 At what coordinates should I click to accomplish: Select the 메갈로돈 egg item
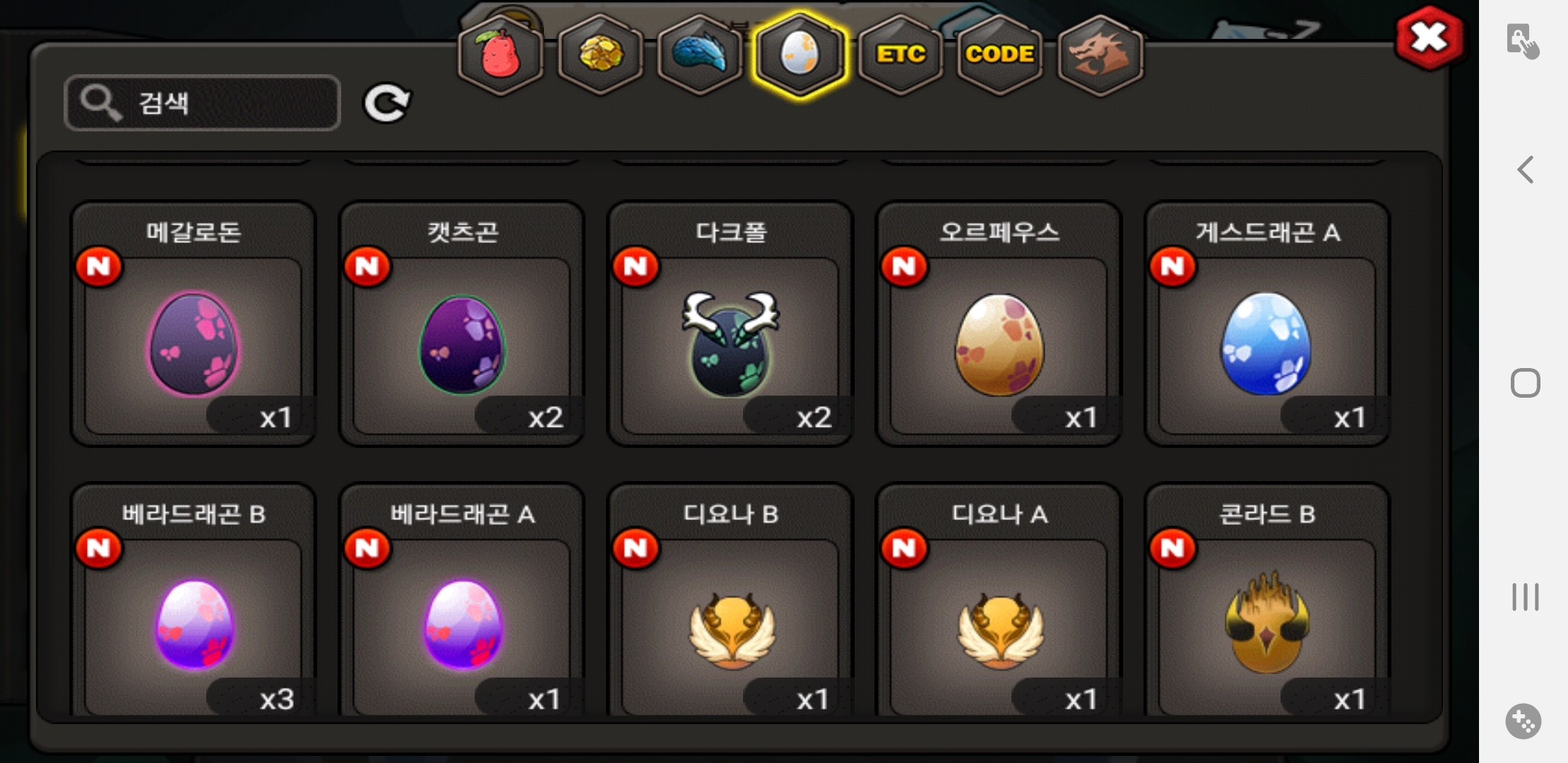193,324
